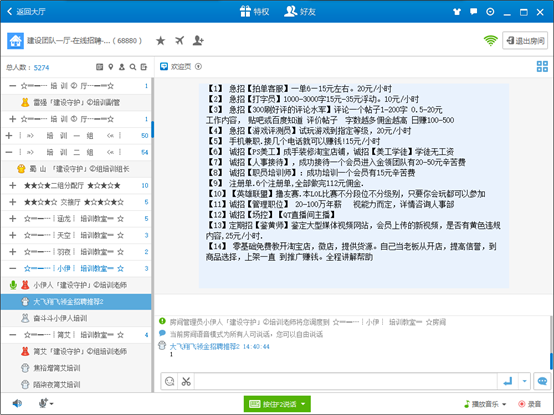Toggle the speaker mute icon at bottom left

tap(17, 403)
